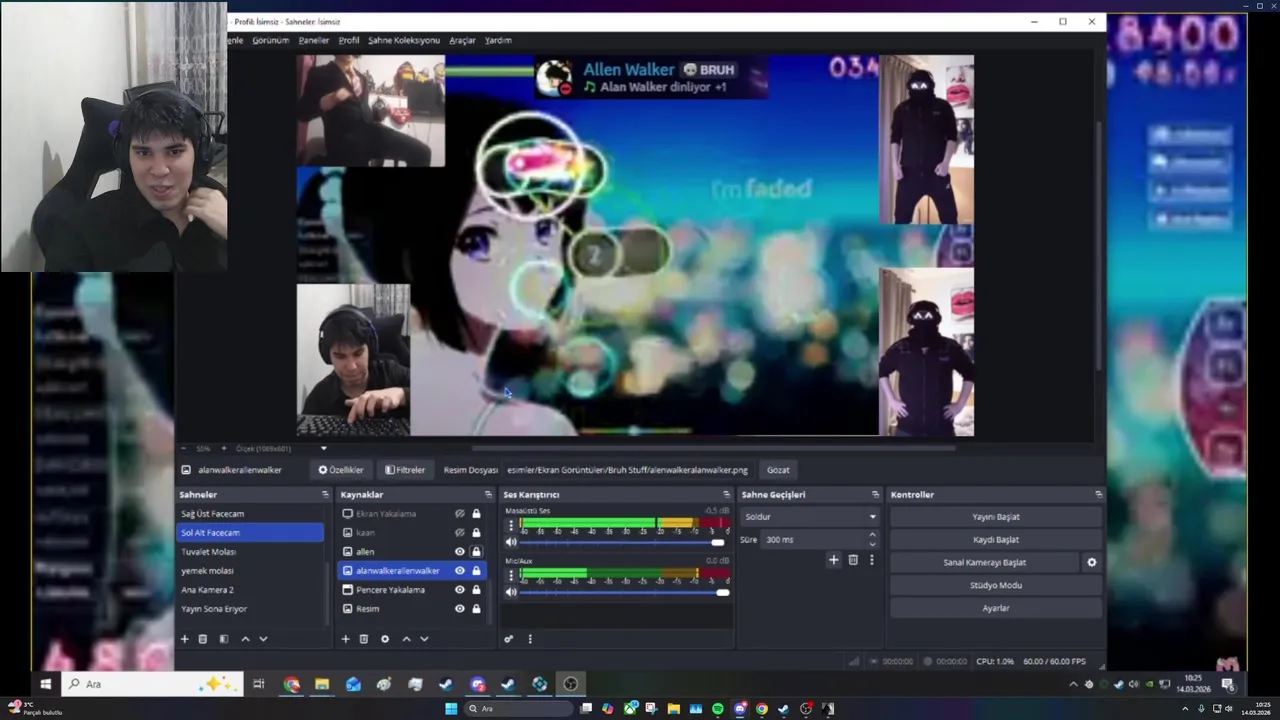This screenshot has height=720, width=1280.
Task: Move the selected source up in Kaynaklar
Action: point(406,639)
